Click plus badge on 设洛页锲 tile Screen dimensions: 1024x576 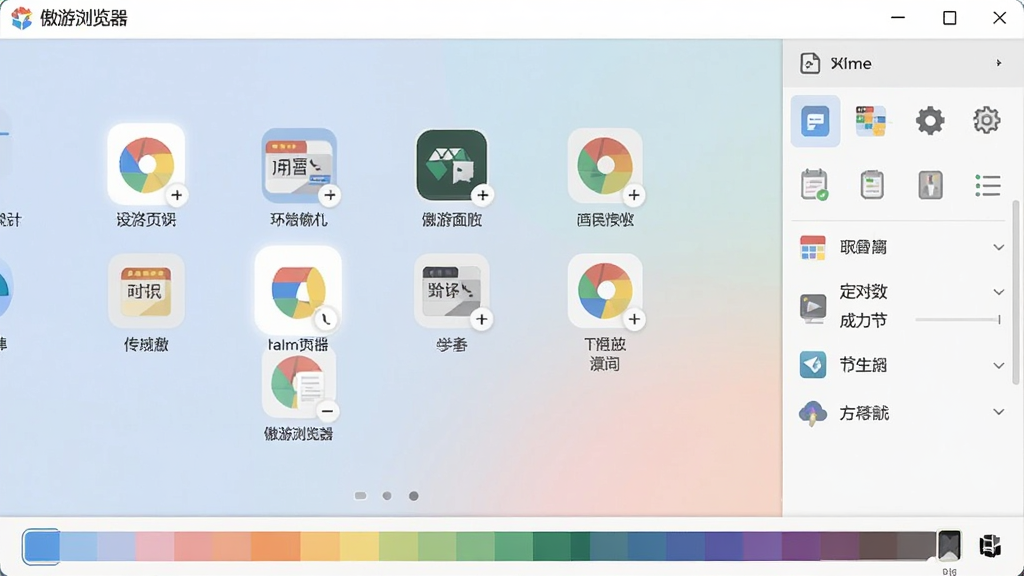[176, 195]
